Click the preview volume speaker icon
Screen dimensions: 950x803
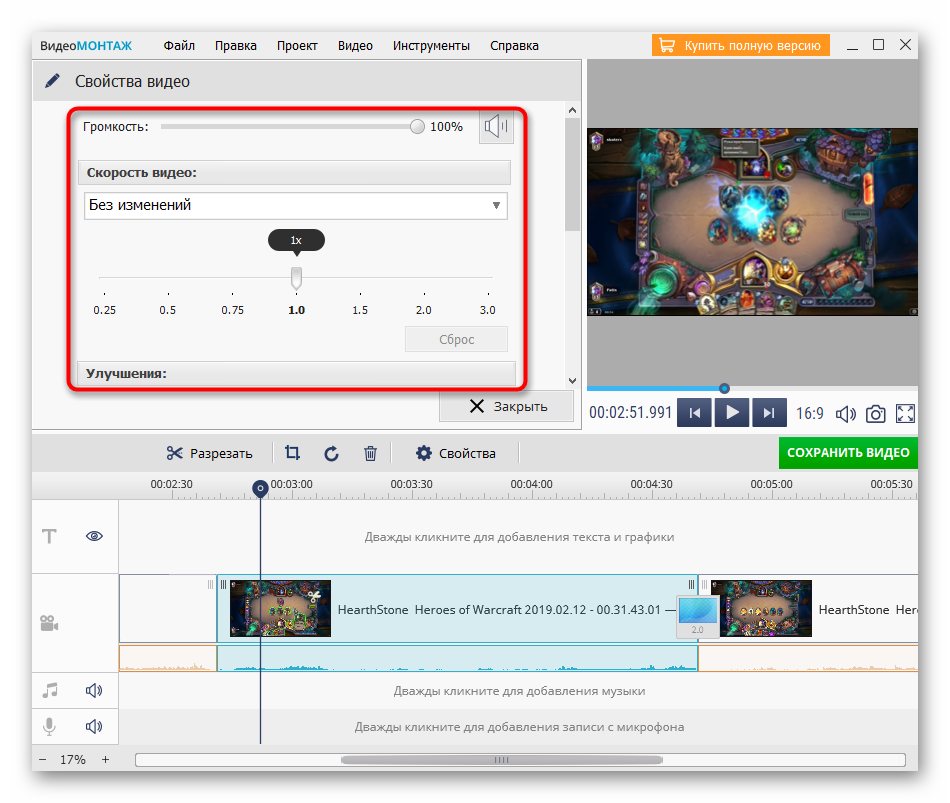coord(845,413)
